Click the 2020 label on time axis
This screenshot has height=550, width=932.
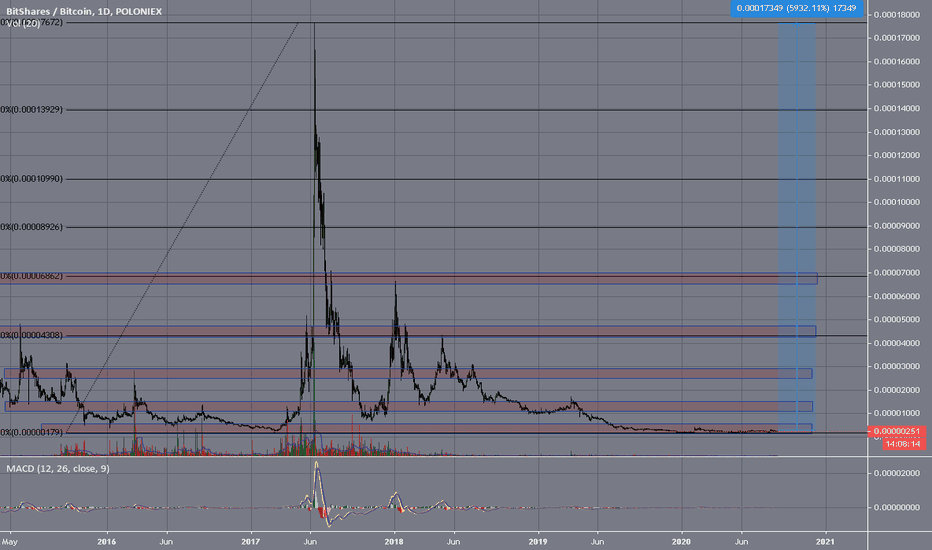[681, 542]
